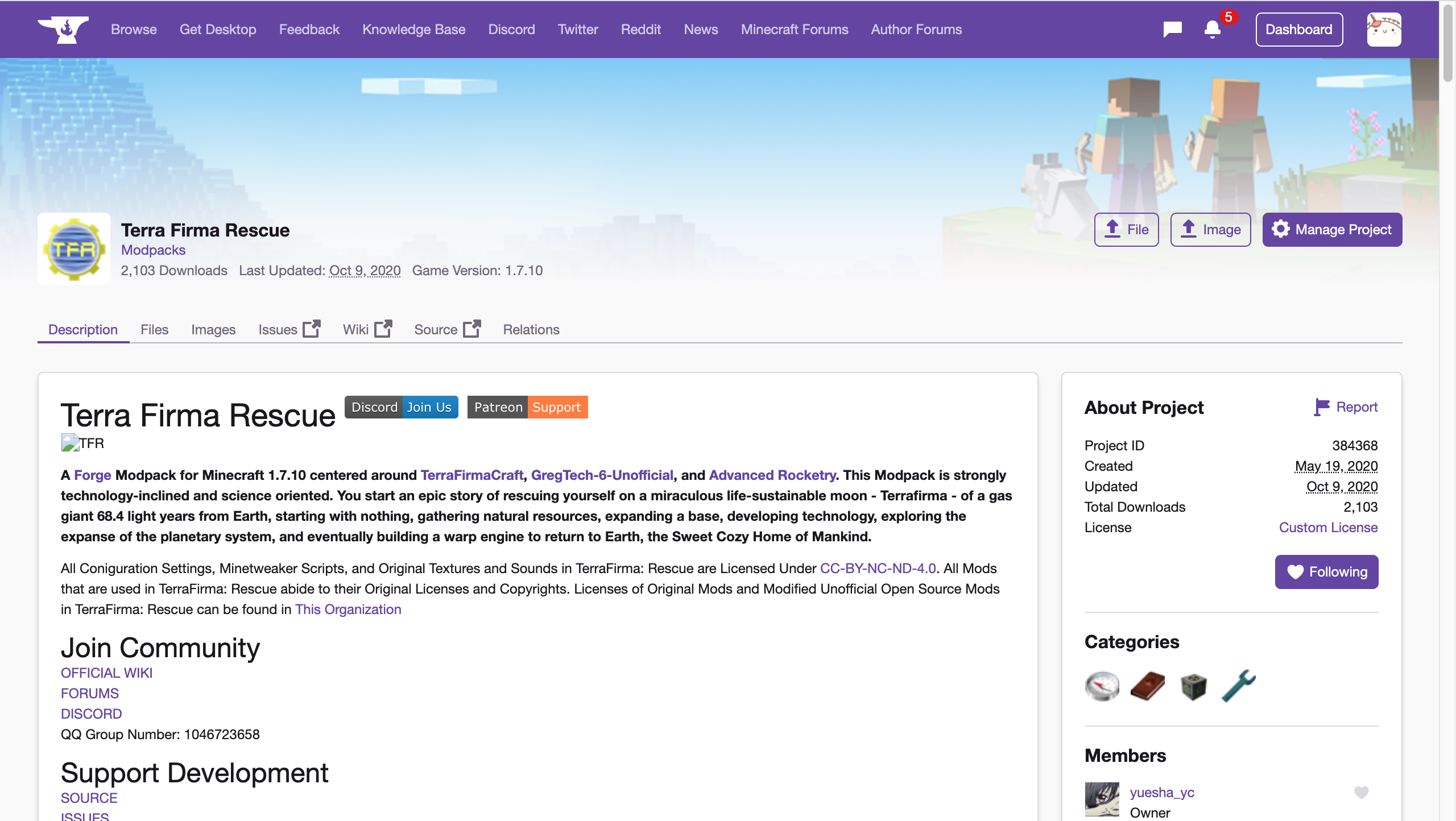Open the FORUMS link
Screen dimensions: 1456x821
pos(90,694)
